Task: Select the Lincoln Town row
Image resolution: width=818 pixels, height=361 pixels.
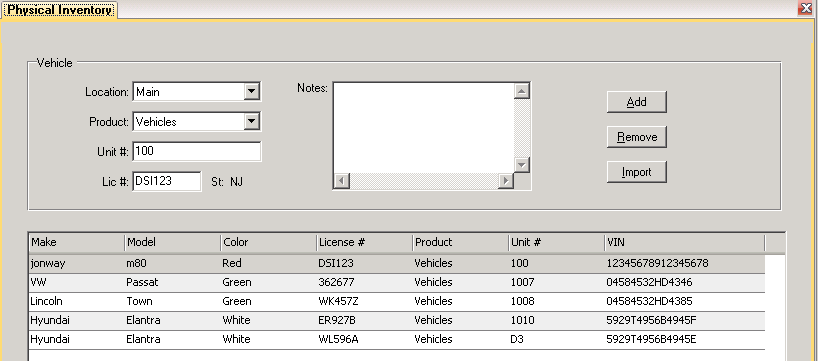Action: click(x=397, y=302)
